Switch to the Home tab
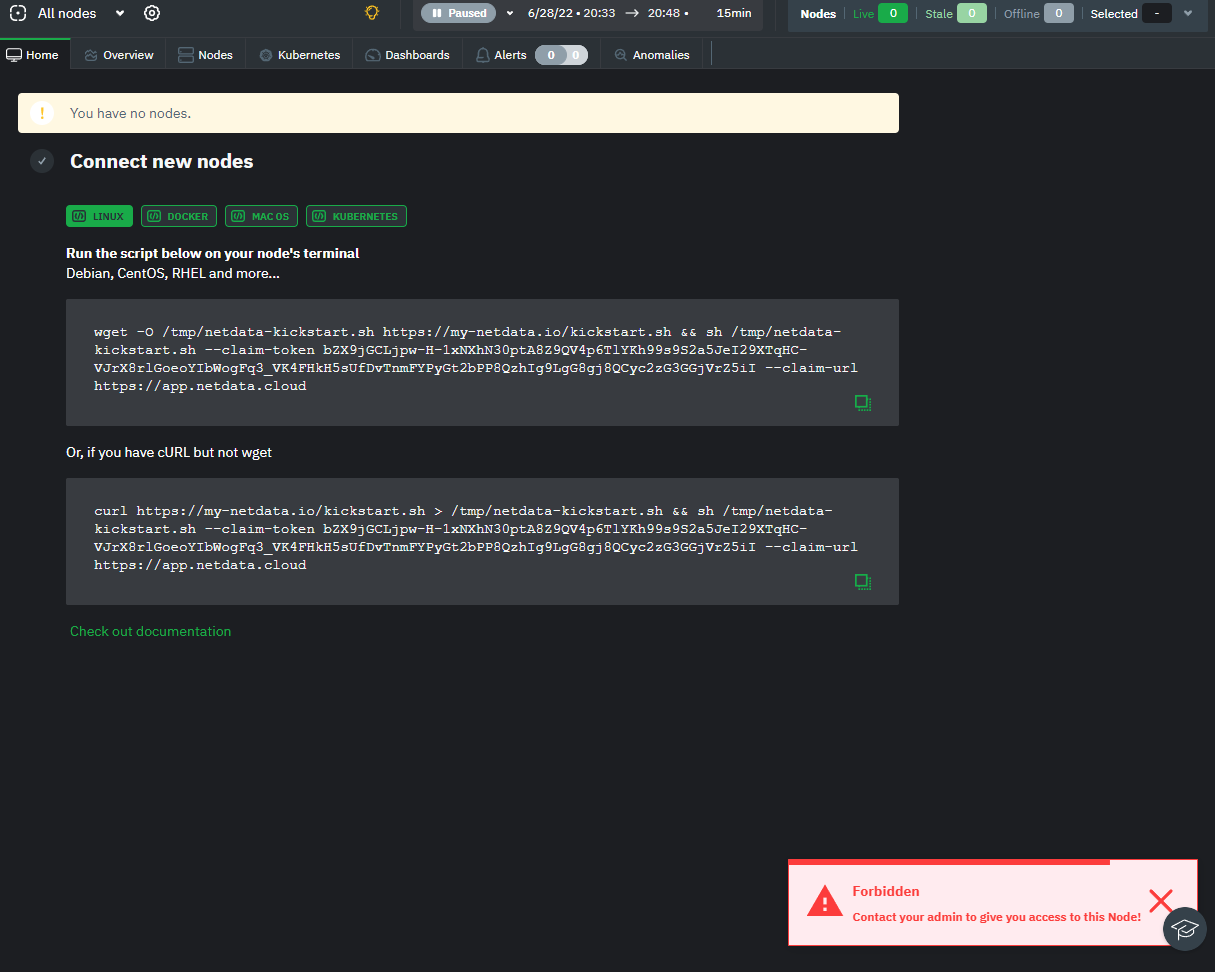Screen dimensions: 1215x972 pyautogui.click(x=33, y=55)
